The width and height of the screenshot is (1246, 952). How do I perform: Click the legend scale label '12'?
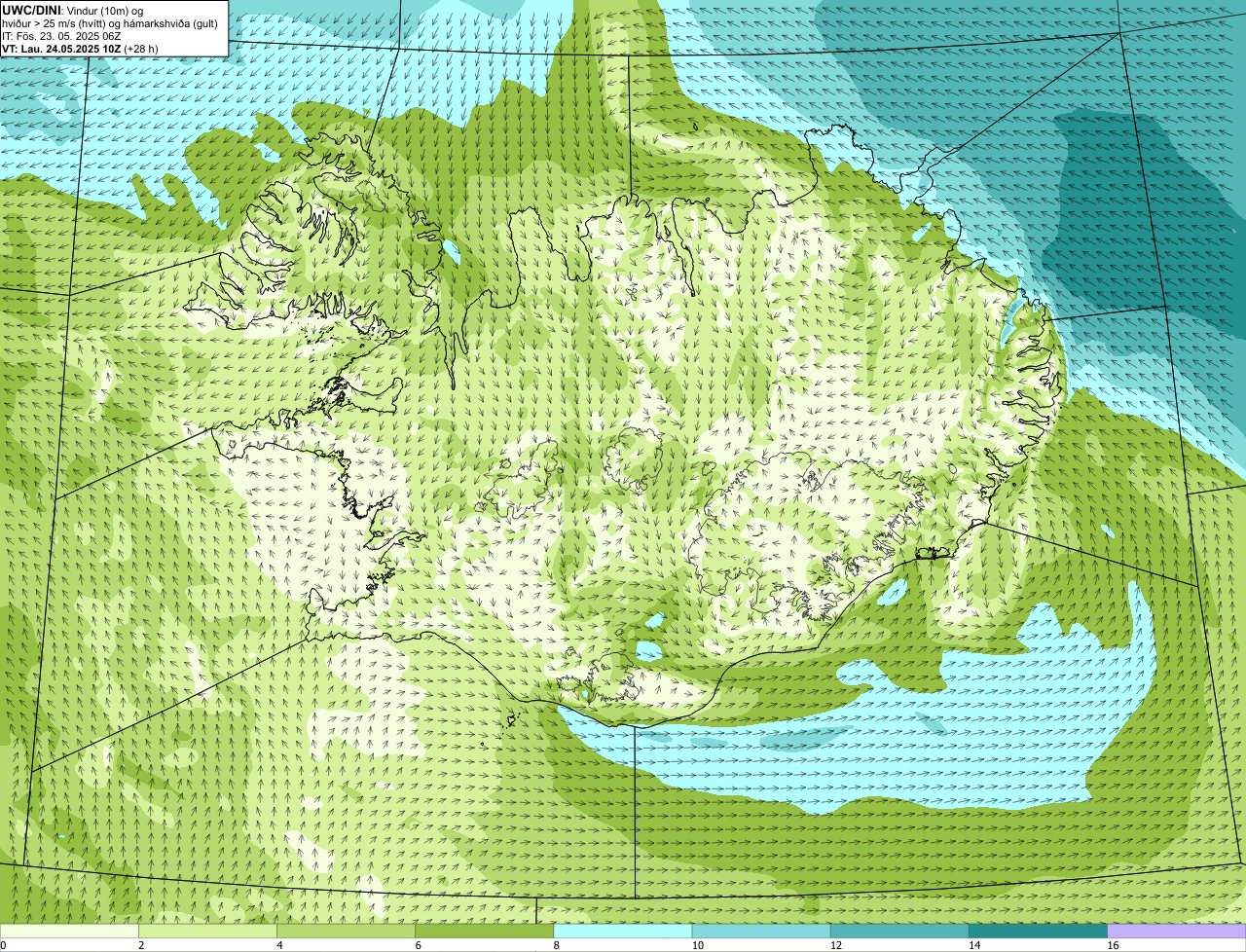pyautogui.click(x=836, y=945)
